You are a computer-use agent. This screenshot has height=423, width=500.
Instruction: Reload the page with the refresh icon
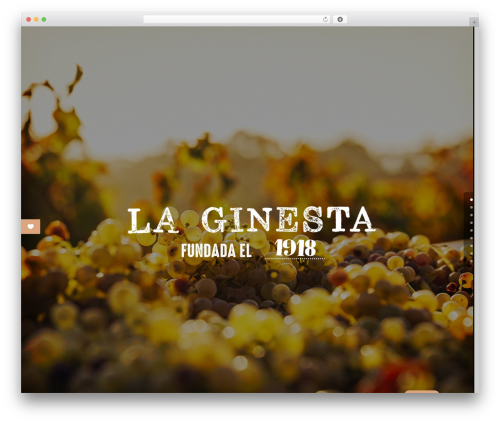(x=325, y=19)
